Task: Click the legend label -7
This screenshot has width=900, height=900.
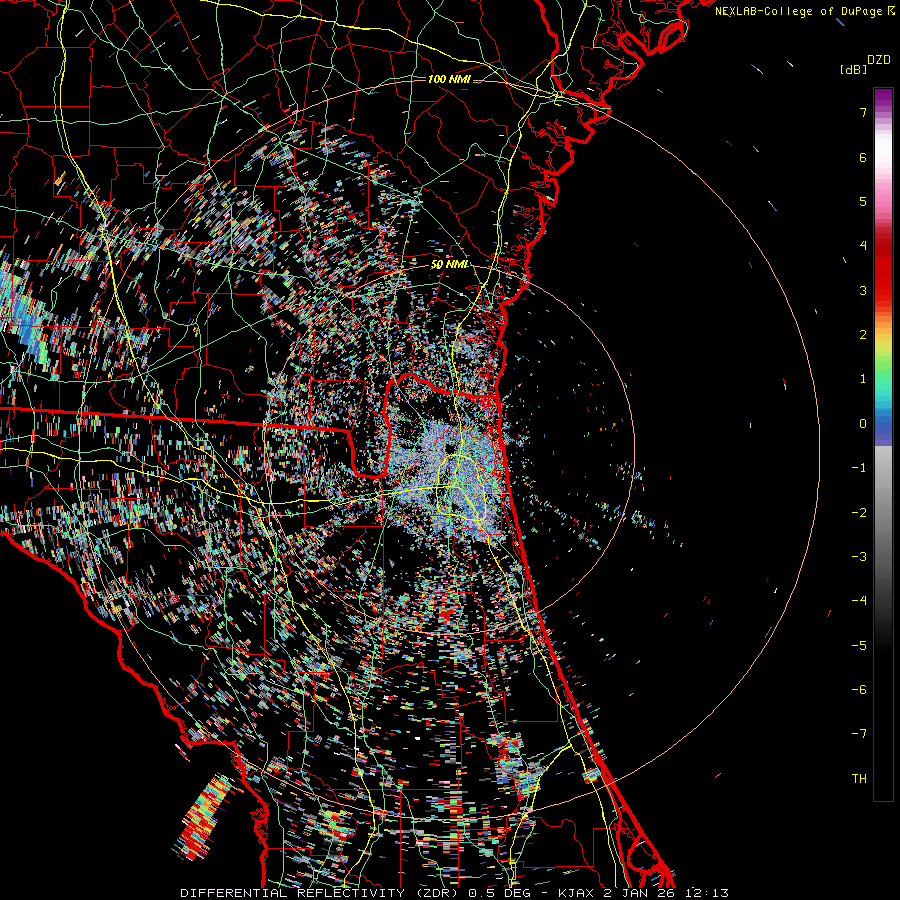Action: 859,734
